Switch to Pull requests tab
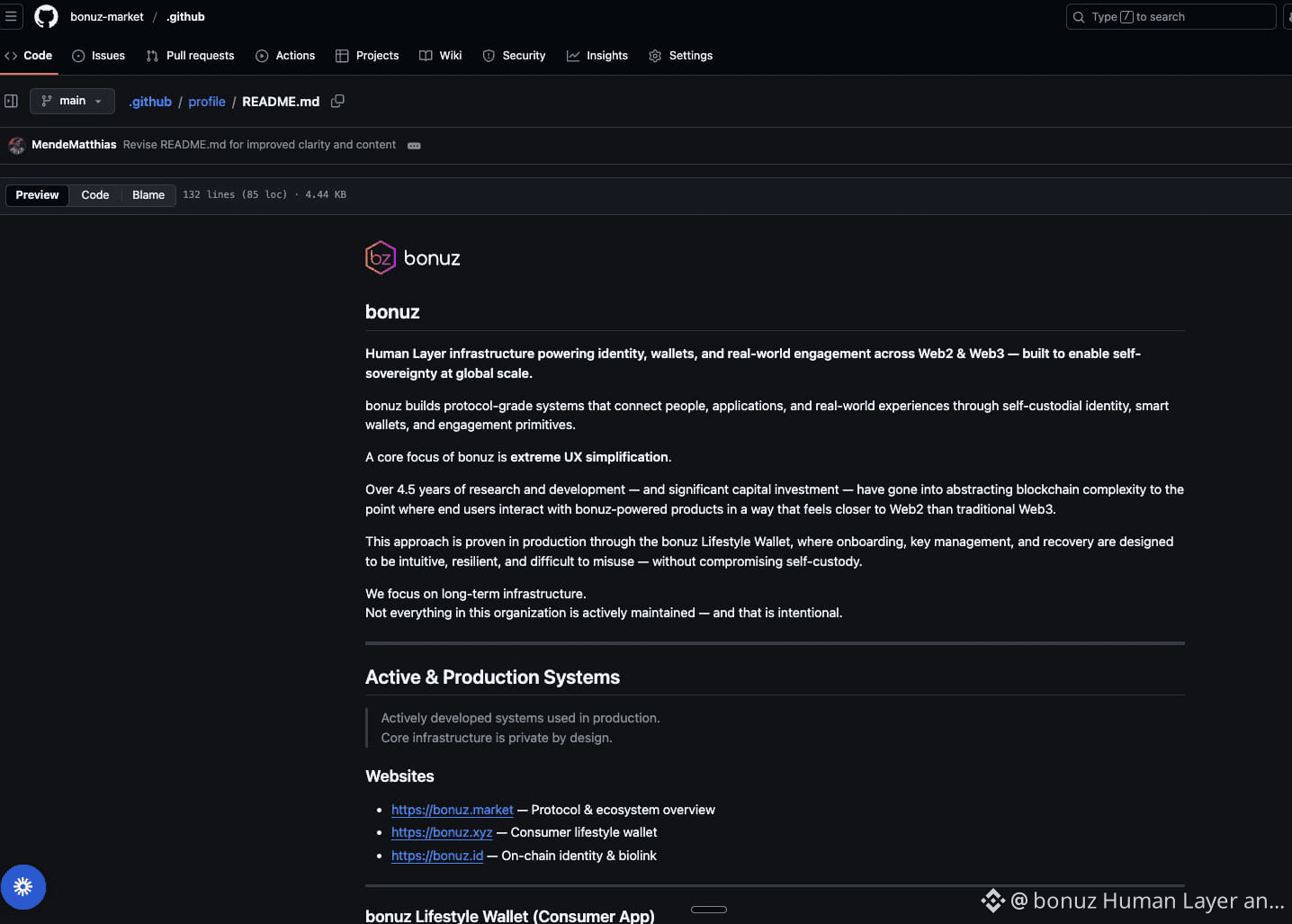This screenshot has height=924, width=1292. click(190, 56)
